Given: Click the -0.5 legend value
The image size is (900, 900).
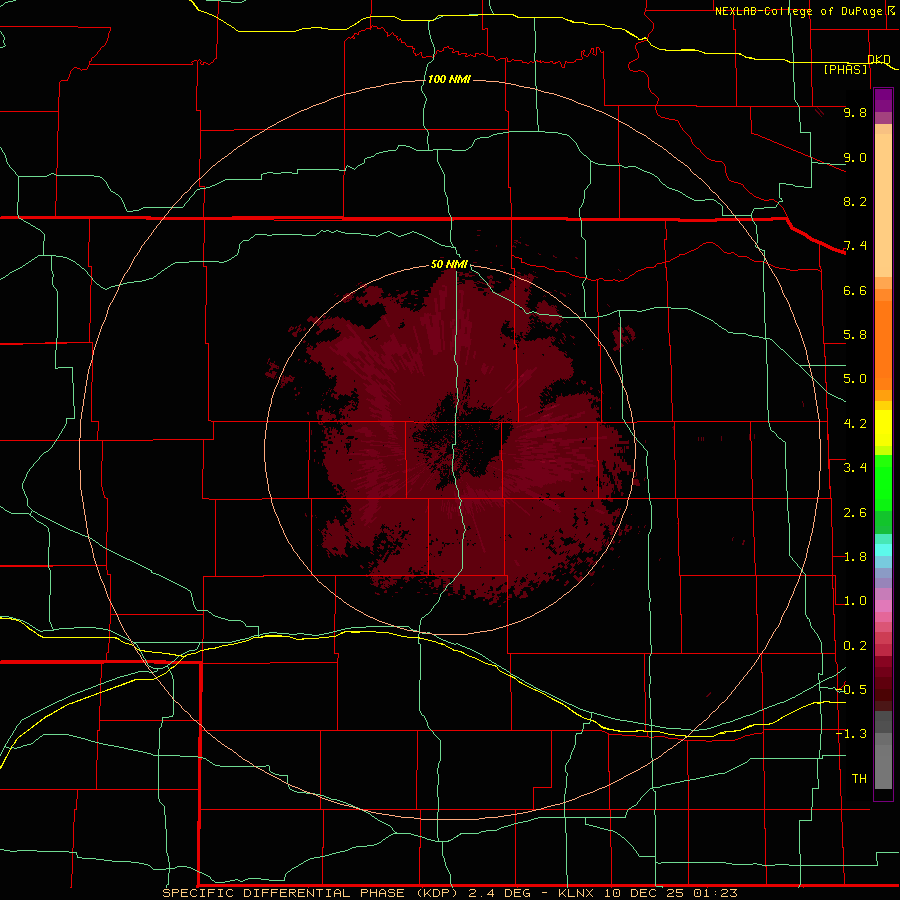Looking at the screenshot, I should 851,690.
